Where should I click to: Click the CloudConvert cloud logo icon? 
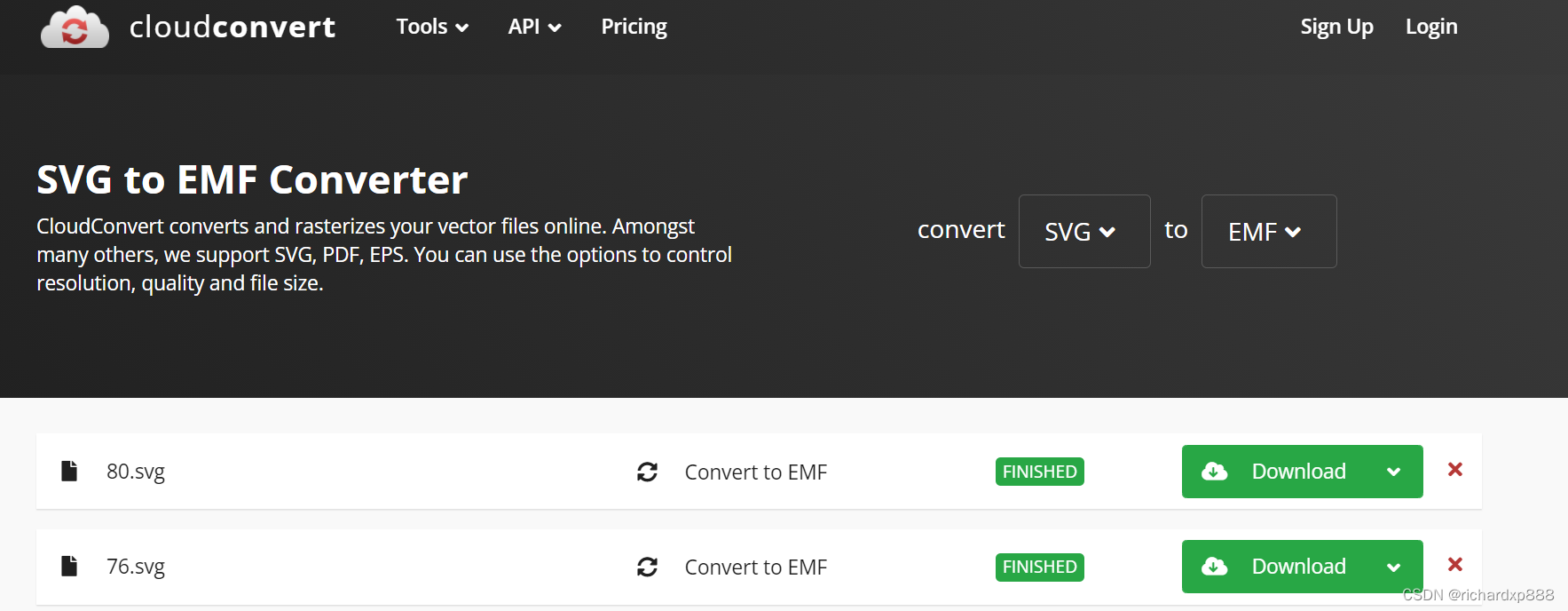pos(75,27)
